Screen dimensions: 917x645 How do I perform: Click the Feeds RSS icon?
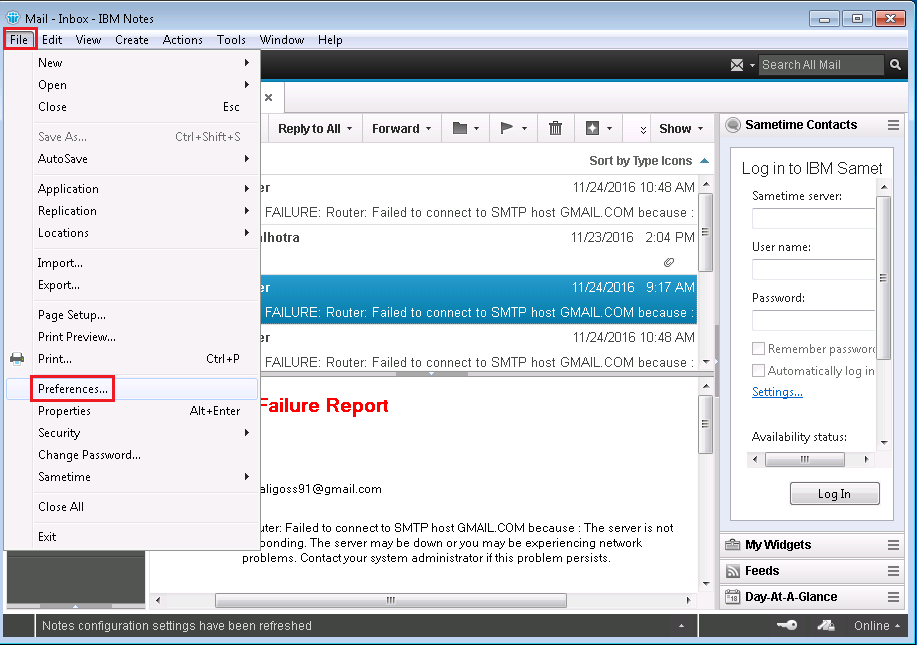coord(732,571)
